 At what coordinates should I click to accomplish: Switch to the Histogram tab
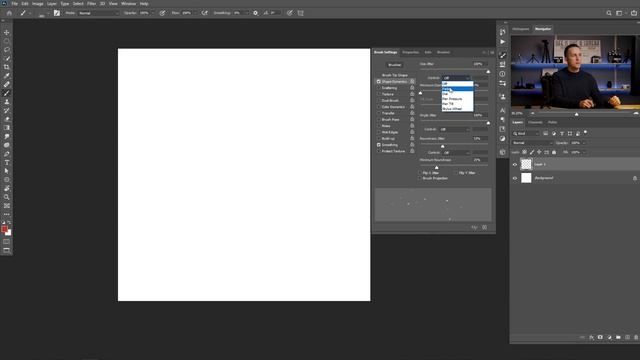[521, 29]
